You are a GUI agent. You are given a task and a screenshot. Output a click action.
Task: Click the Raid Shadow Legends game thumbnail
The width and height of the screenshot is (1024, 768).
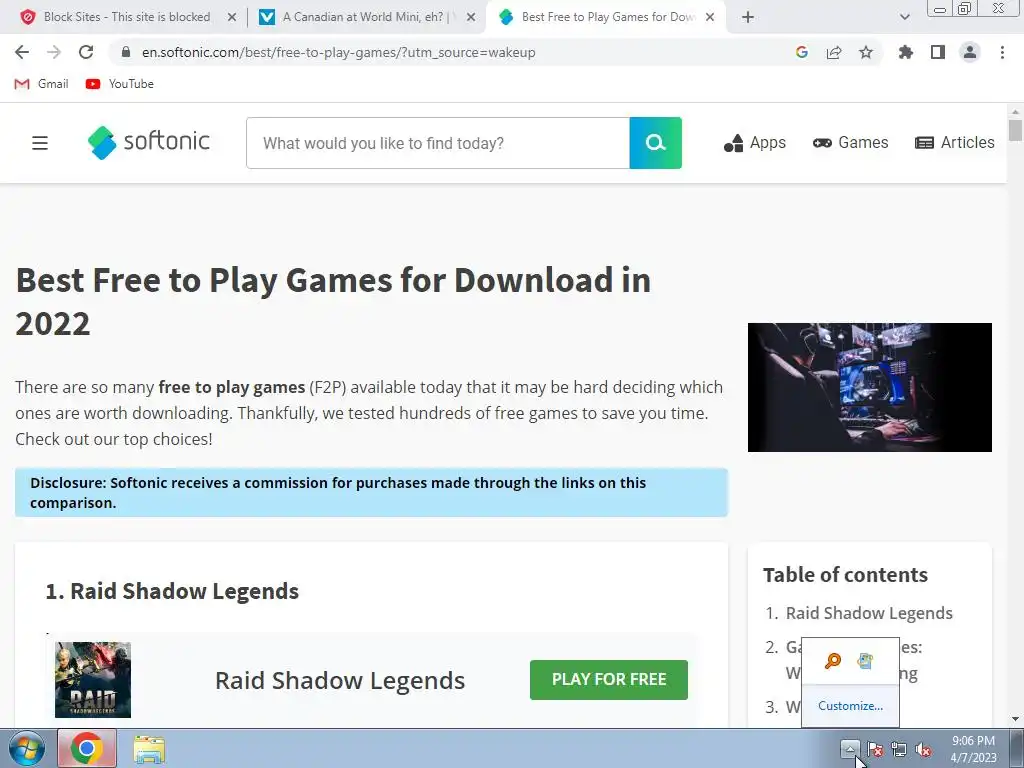(93, 680)
